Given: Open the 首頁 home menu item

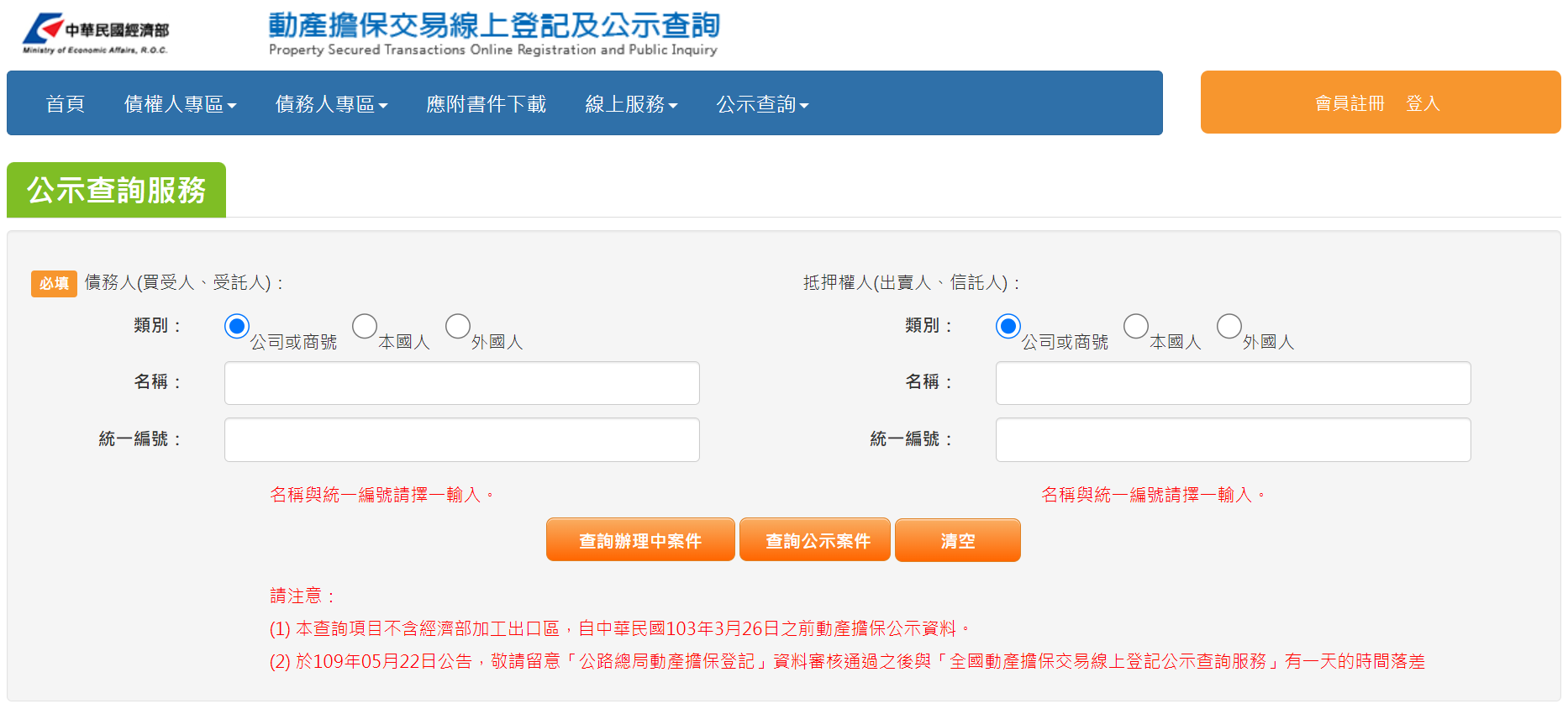Looking at the screenshot, I should tap(66, 104).
